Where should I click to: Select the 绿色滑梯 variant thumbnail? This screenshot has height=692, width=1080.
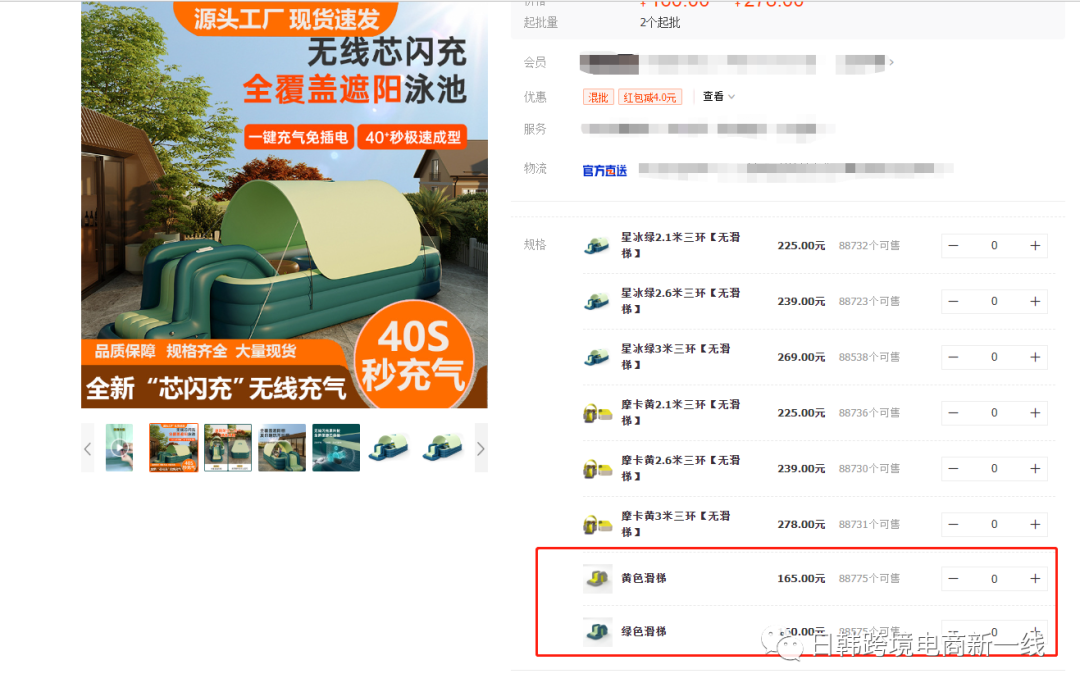[597, 632]
